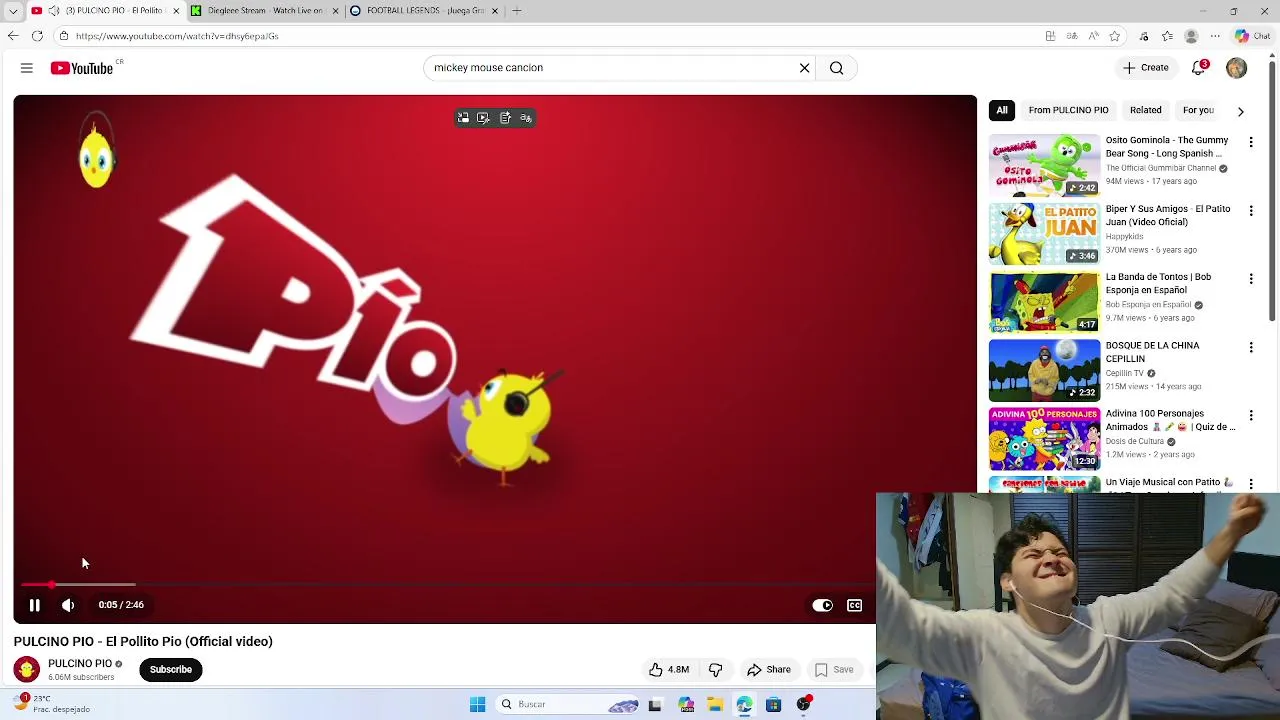Pause the video
The width and height of the screenshot is (1280, 720).
click(x=34, y=605)
